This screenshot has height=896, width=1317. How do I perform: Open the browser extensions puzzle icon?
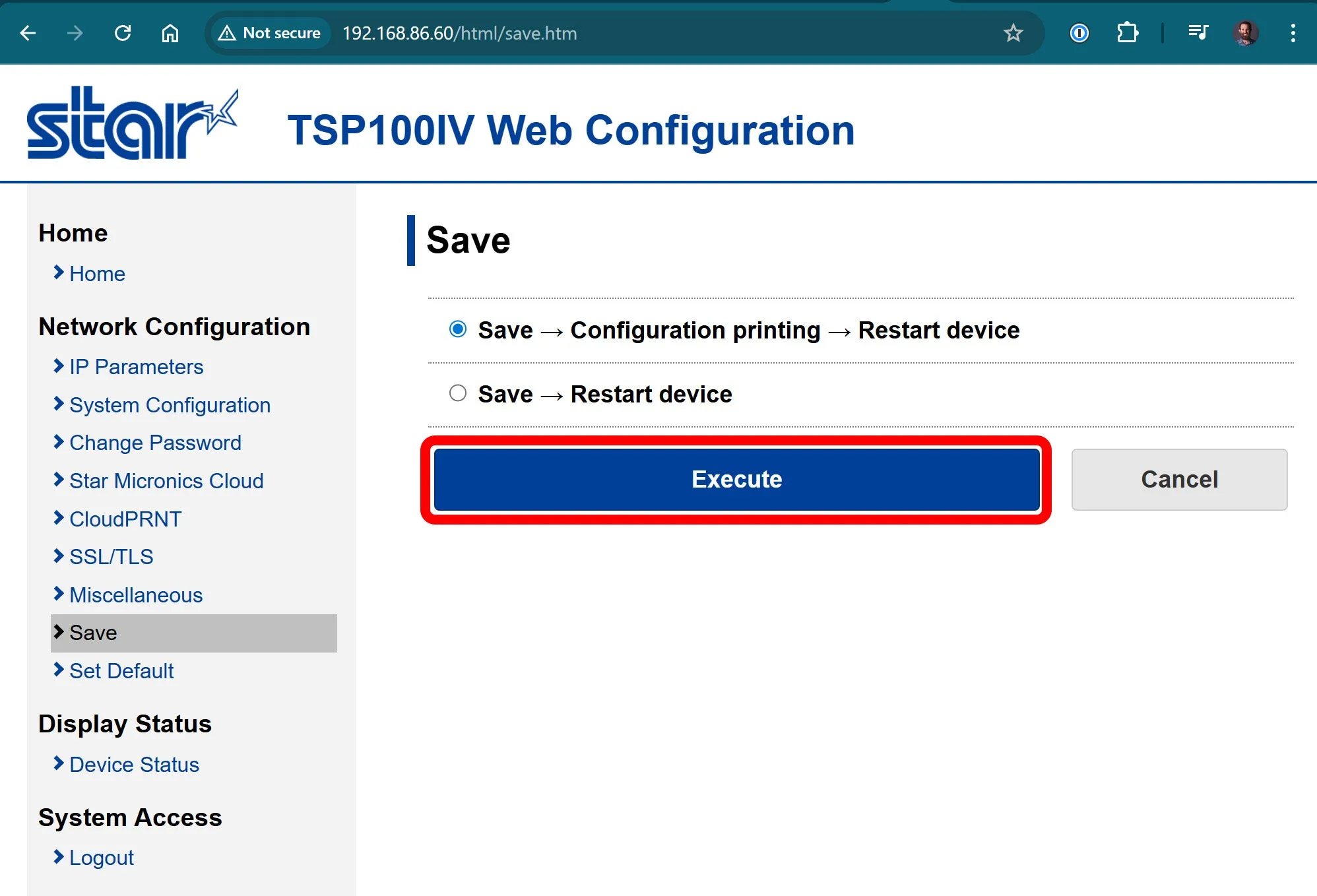click(1128, 33)
